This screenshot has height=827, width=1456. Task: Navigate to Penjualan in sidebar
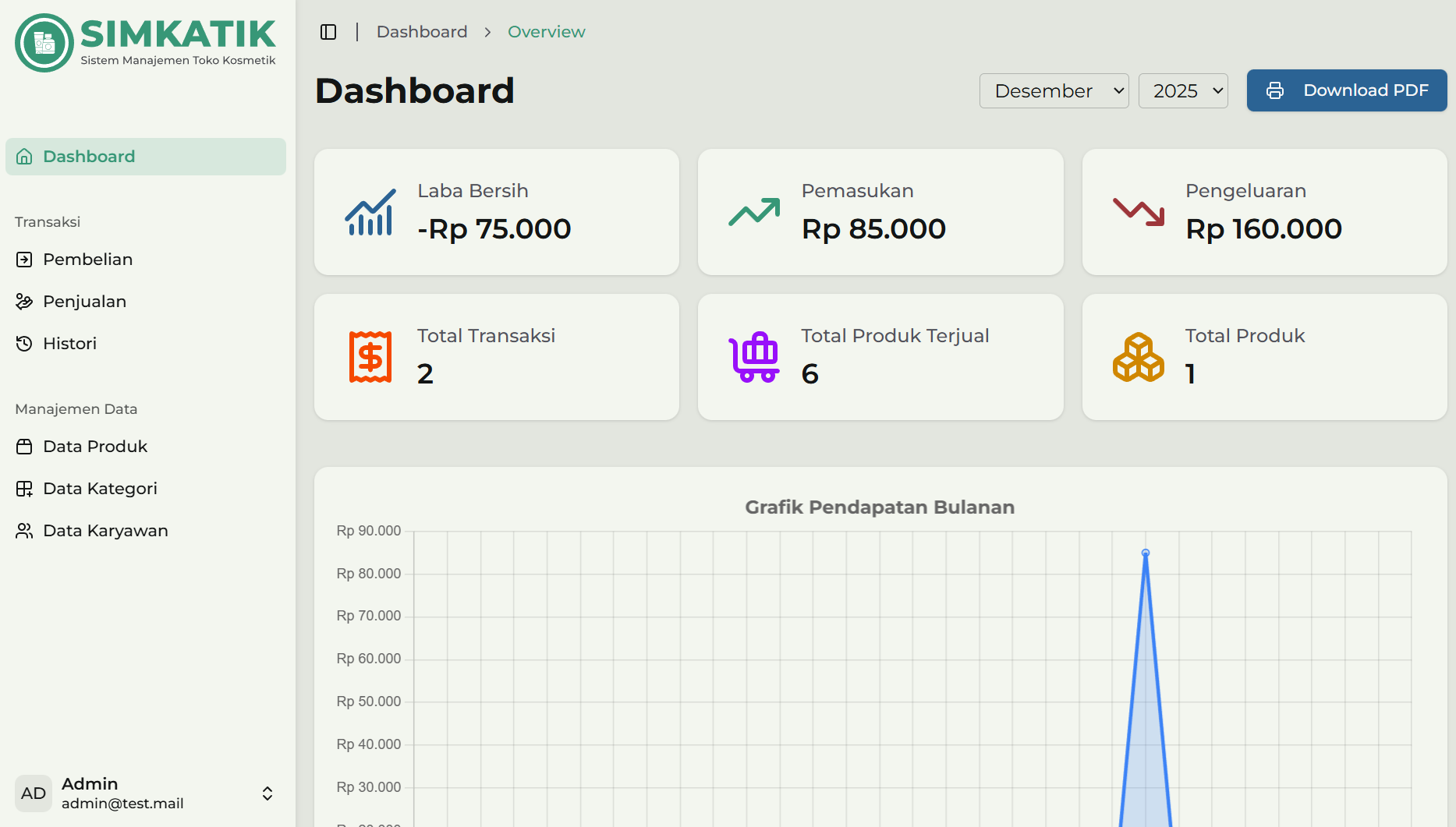(x=146, y=302)
